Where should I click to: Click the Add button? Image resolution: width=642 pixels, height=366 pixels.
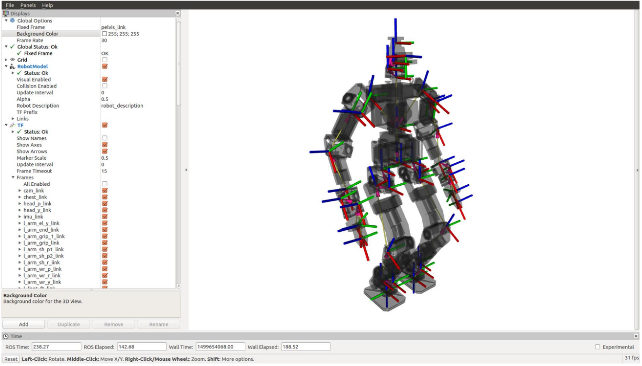23,324
